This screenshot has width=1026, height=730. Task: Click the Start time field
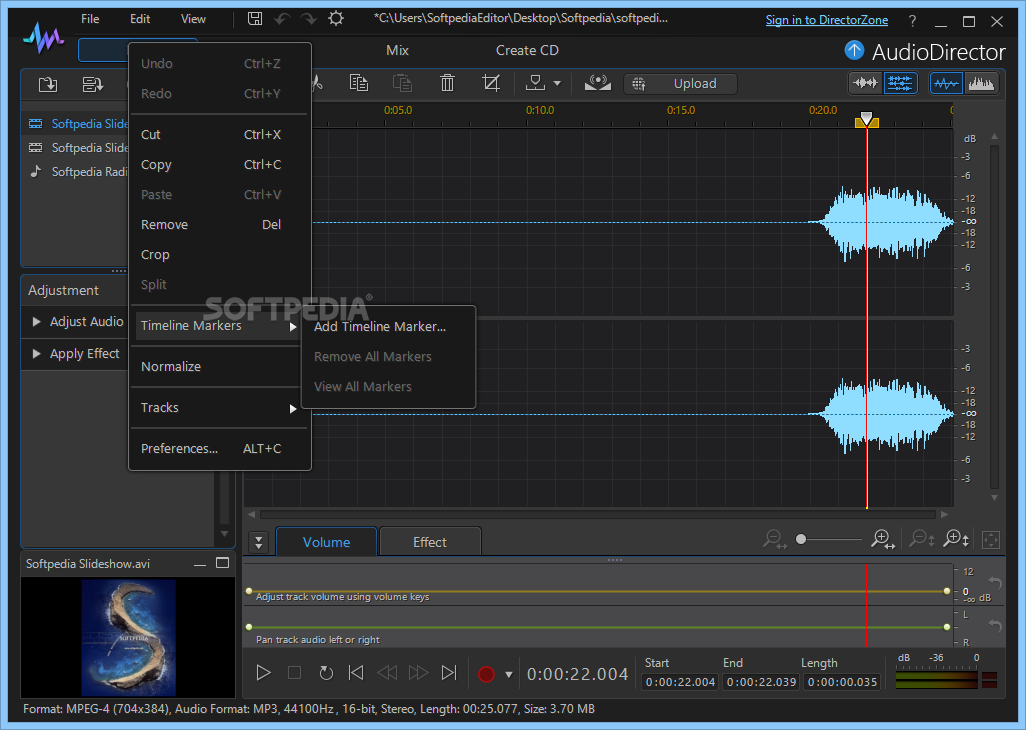(680, 682)
